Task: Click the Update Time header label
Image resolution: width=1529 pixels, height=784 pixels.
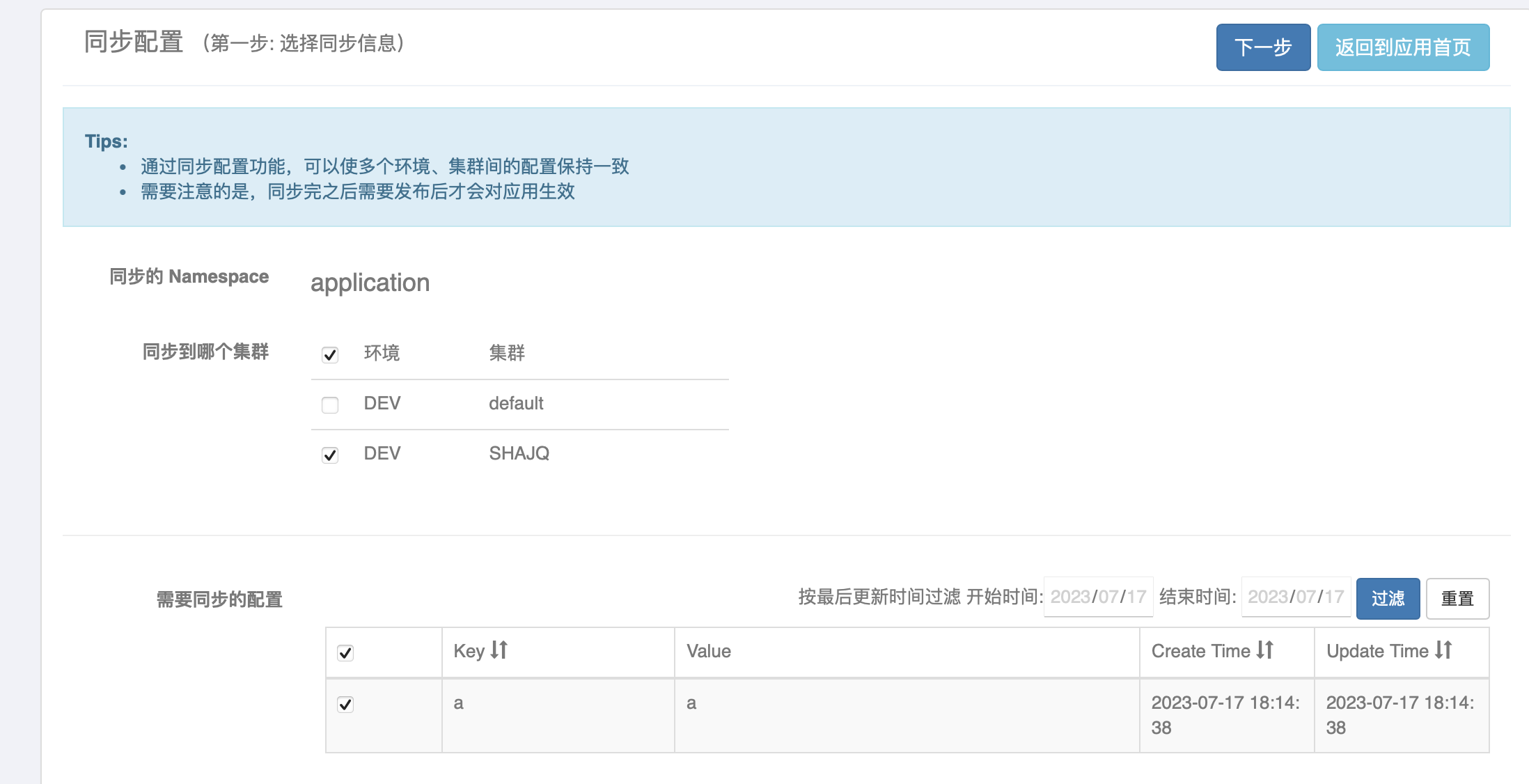Action: [1377, 652]
